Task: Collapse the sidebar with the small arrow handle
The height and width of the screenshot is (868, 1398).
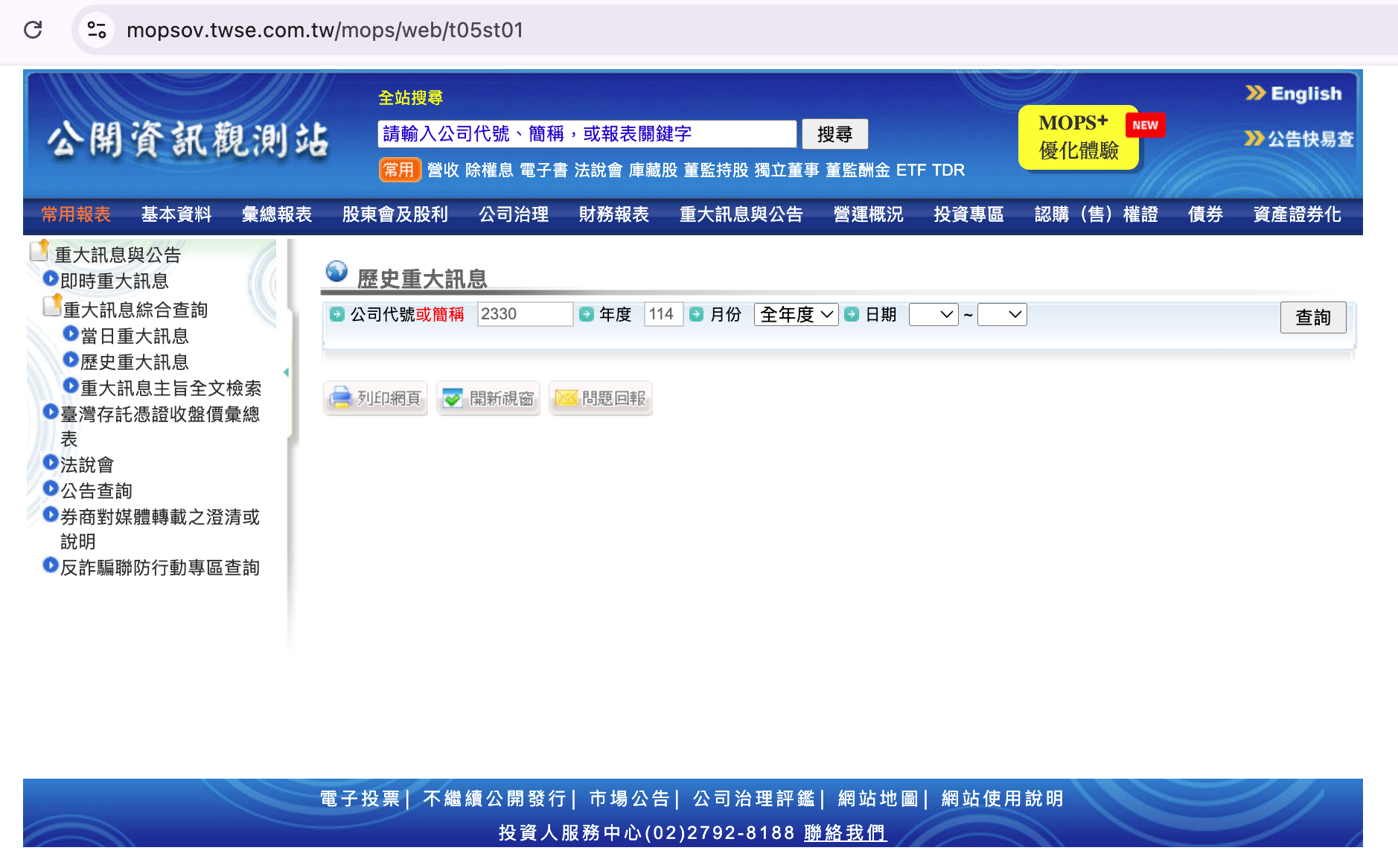Action: tap(287, 371)
